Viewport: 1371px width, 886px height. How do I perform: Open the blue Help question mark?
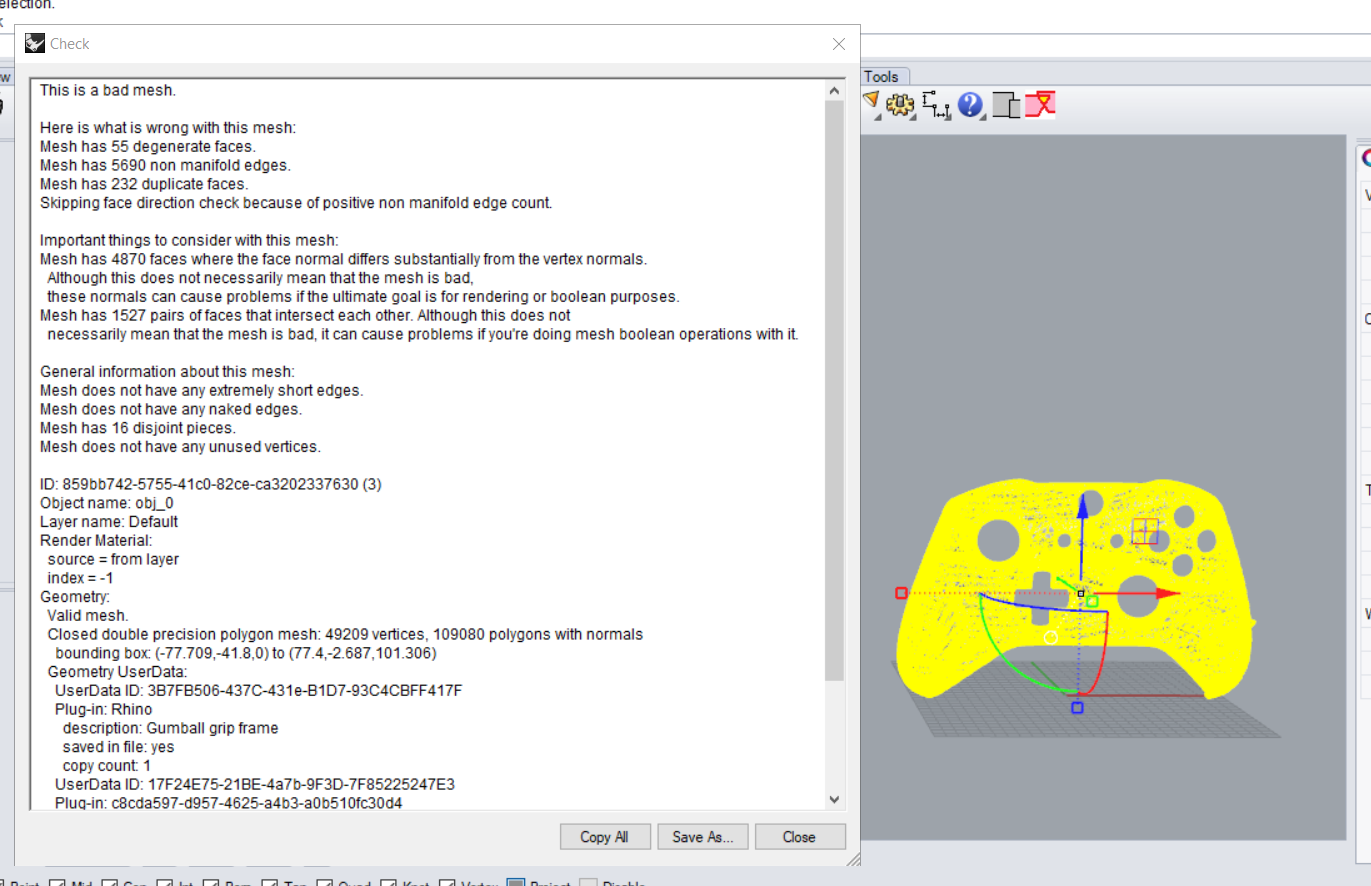click(970, 104)
